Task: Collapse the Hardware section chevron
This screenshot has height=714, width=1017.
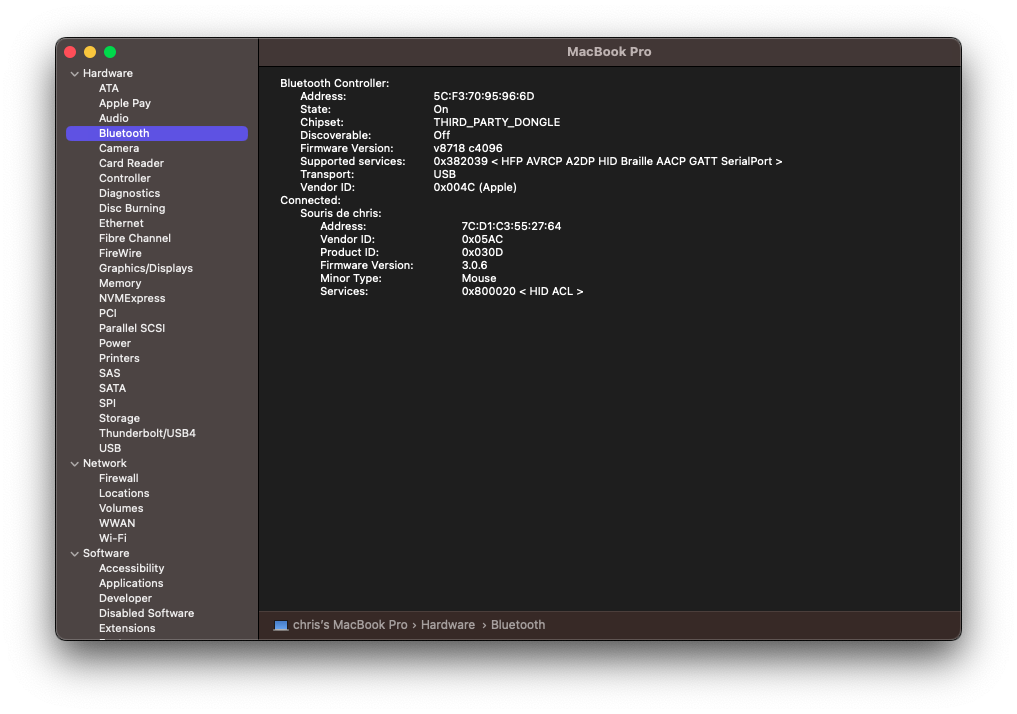Action: point(75,74)
